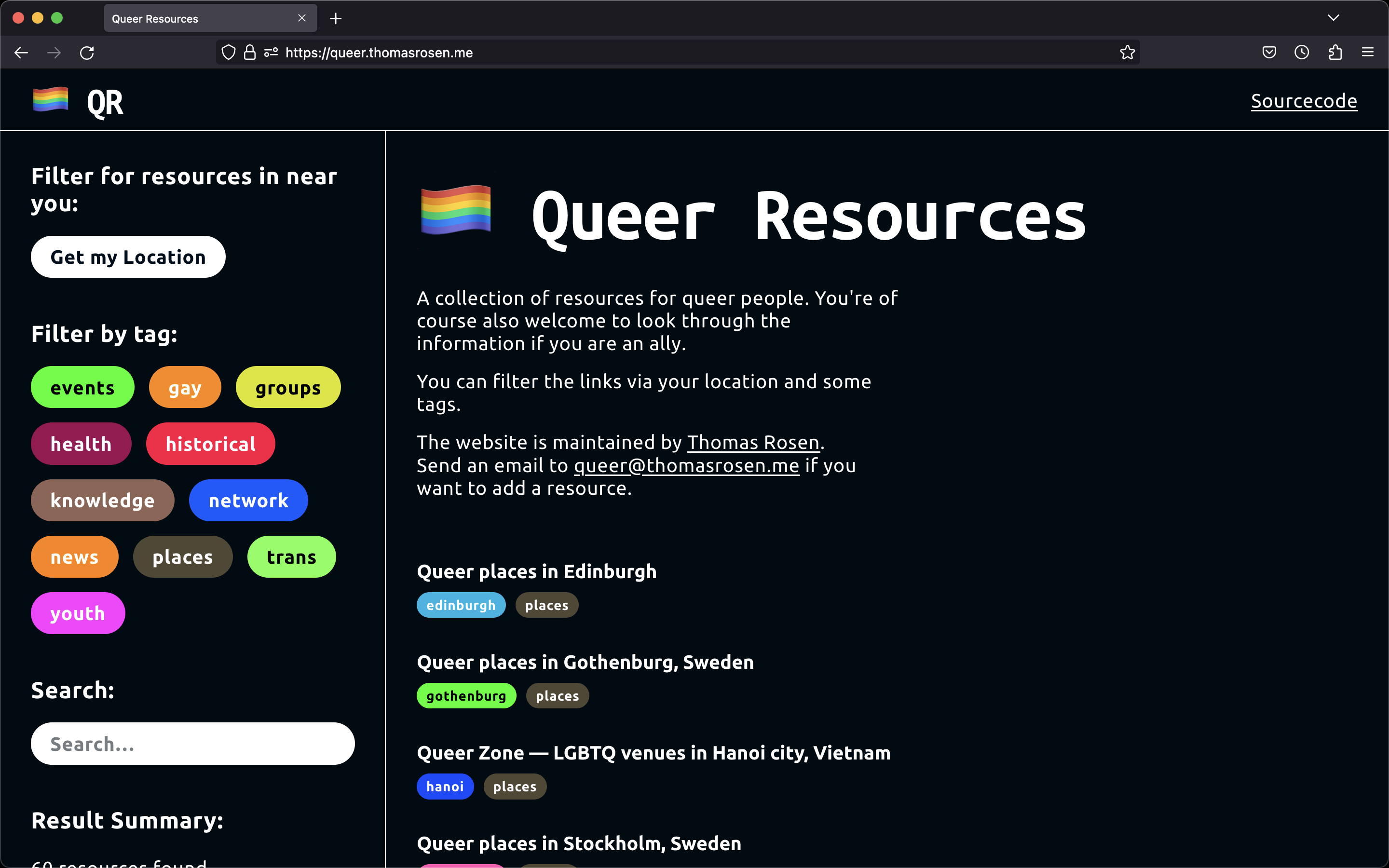This screenshot has width=1389, height=868.
Task: Click the places tag under Edinburgh
Action: 547,605
